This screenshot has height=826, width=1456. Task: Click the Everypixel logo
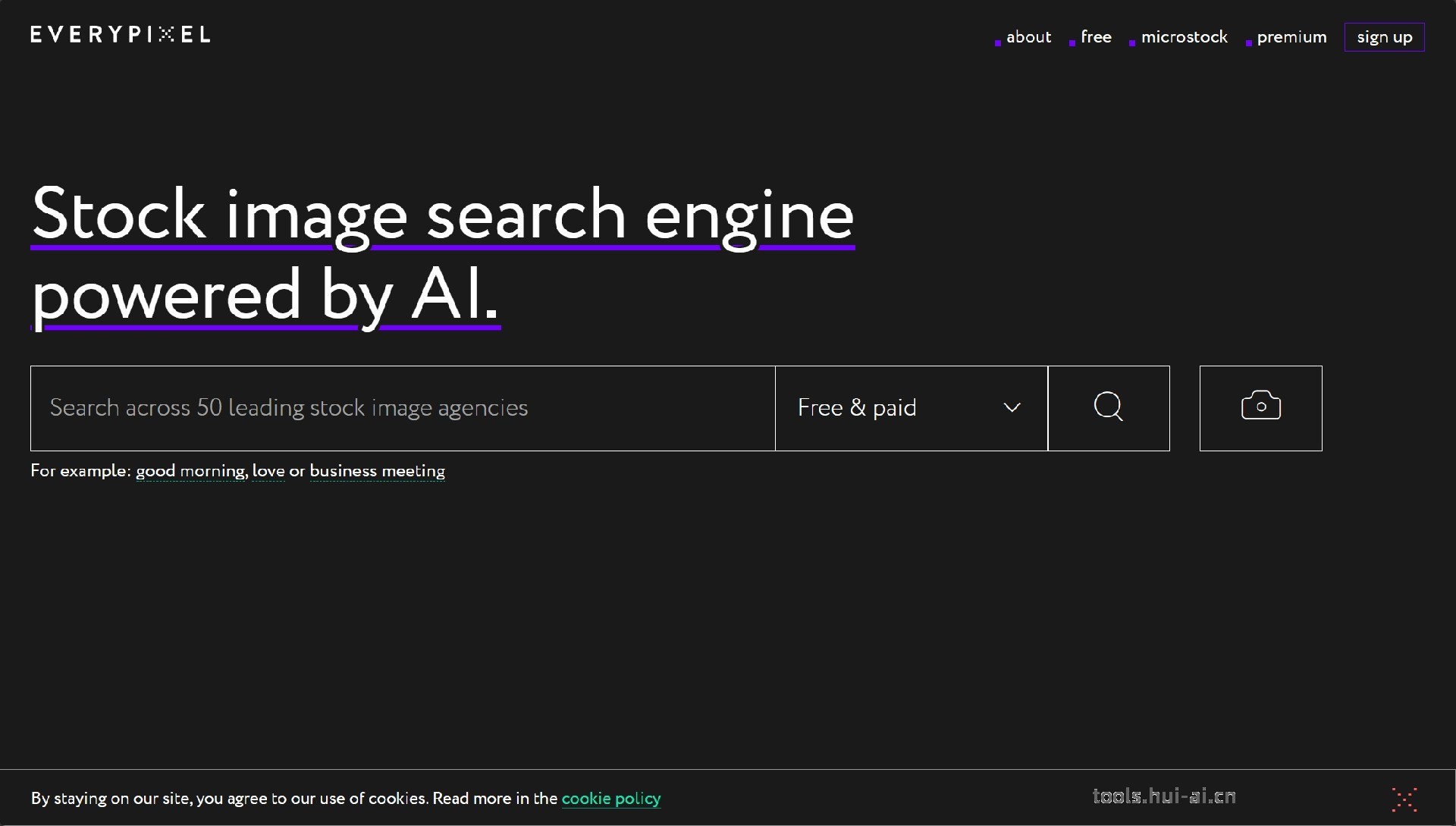121,34
